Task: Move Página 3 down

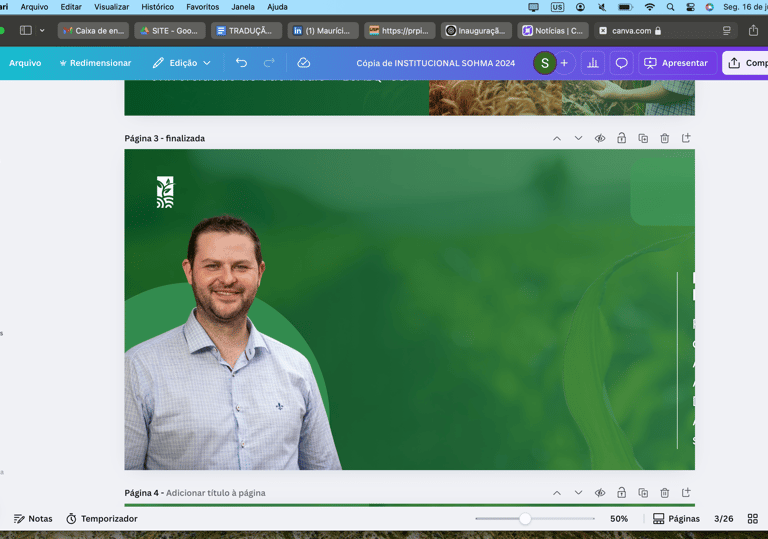Action: tap(578, 138)
